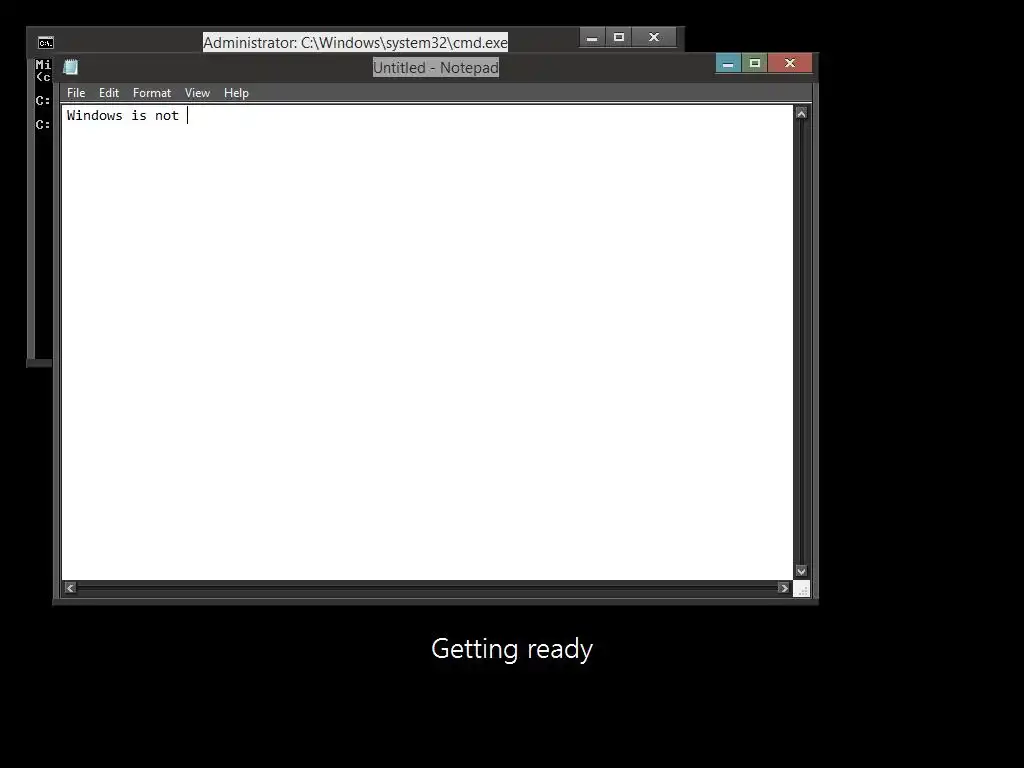1024x768 pixels.
Task: Click after "Windows is not" text in Notepad
Action: point(187,116)
